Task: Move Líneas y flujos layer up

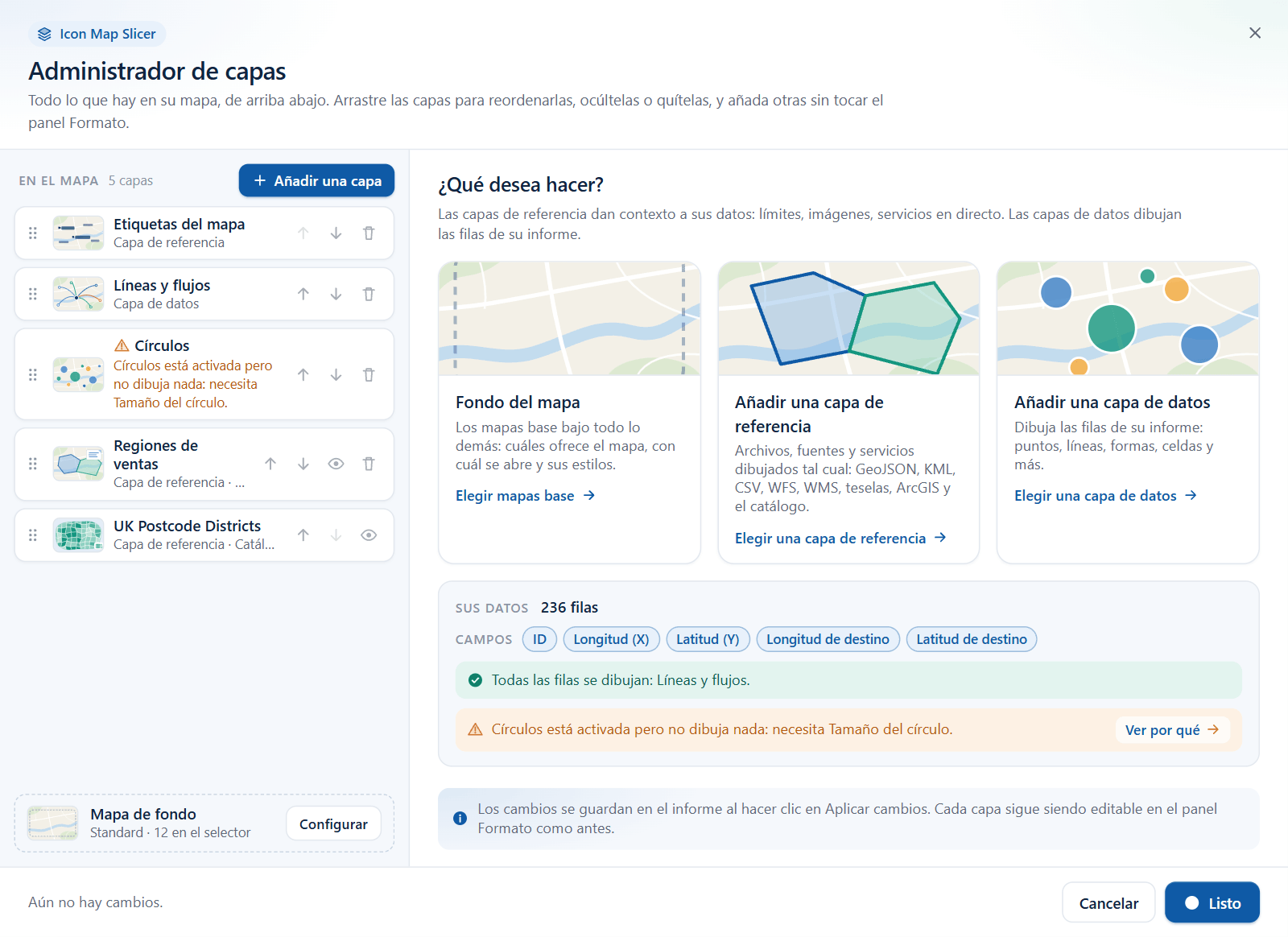Action: [x=303, y=295]
